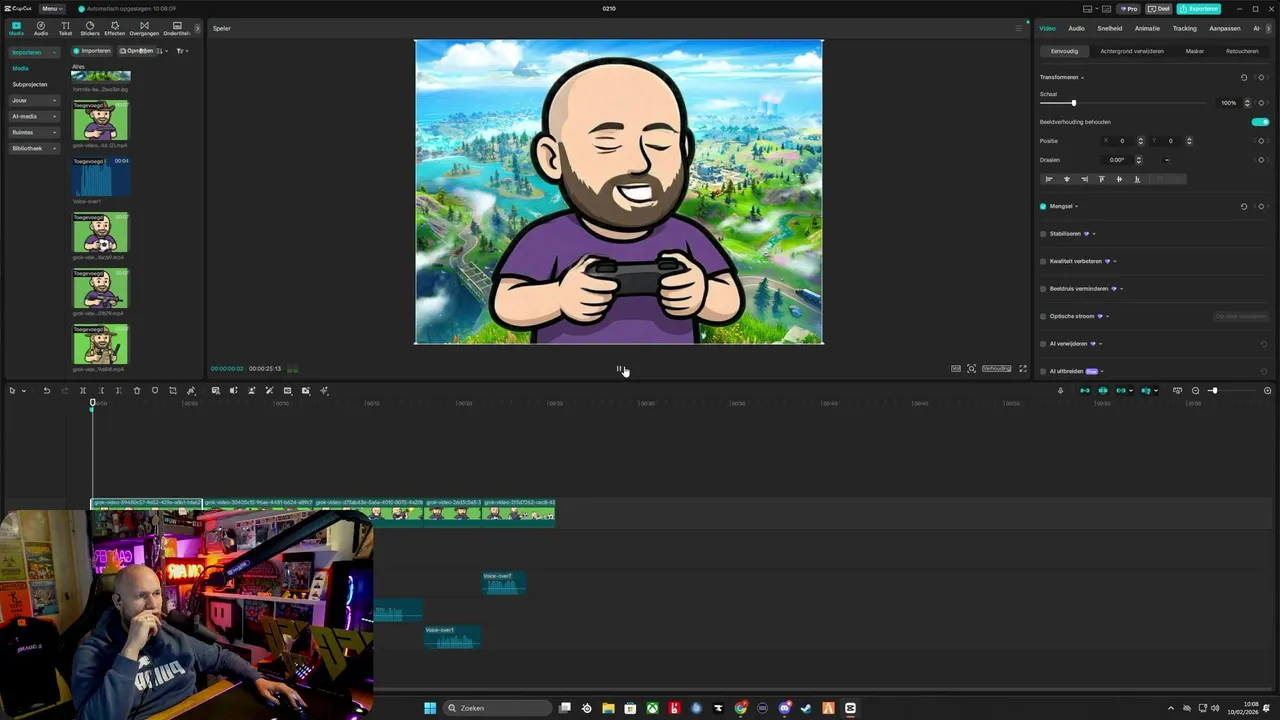
Task: Click the player snapshot focus icon
Action: pos(971,368)
